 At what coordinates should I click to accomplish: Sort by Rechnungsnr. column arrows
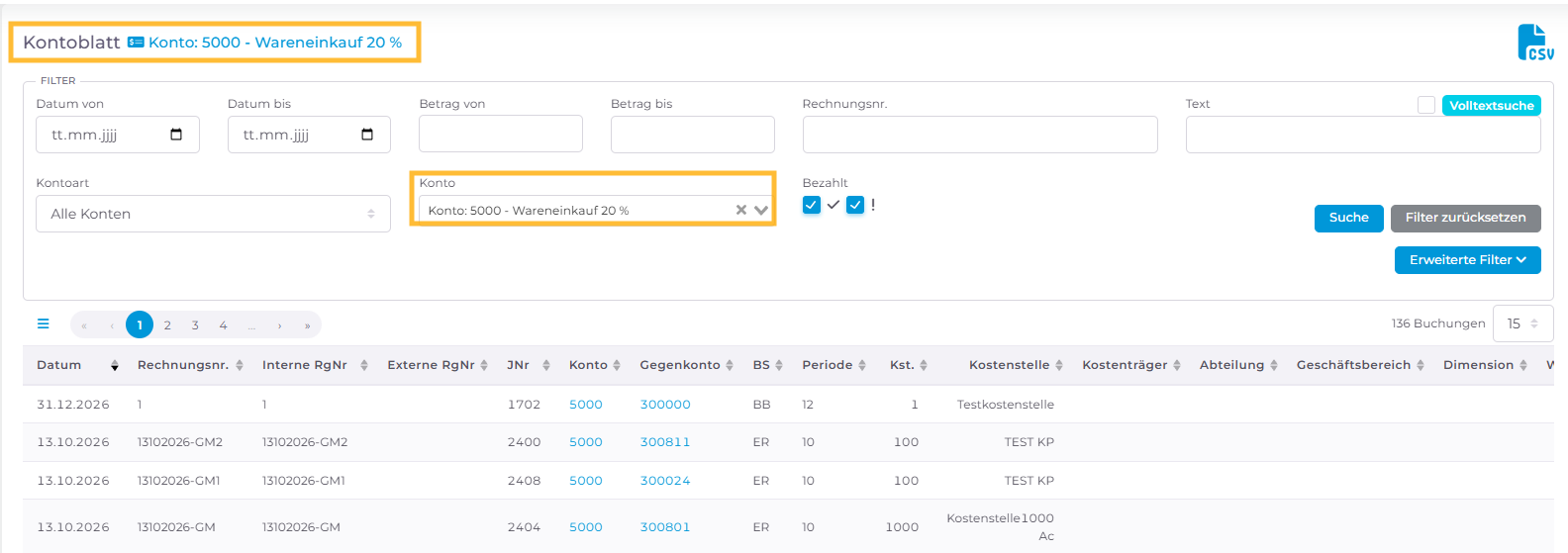coord(240,365)
